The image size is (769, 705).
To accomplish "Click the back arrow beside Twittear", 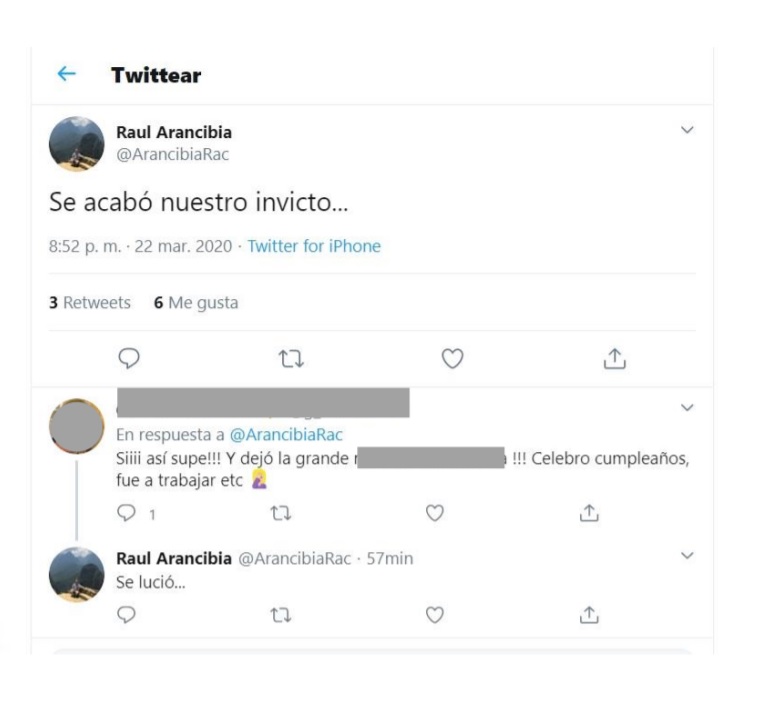I will click(66, 75).
